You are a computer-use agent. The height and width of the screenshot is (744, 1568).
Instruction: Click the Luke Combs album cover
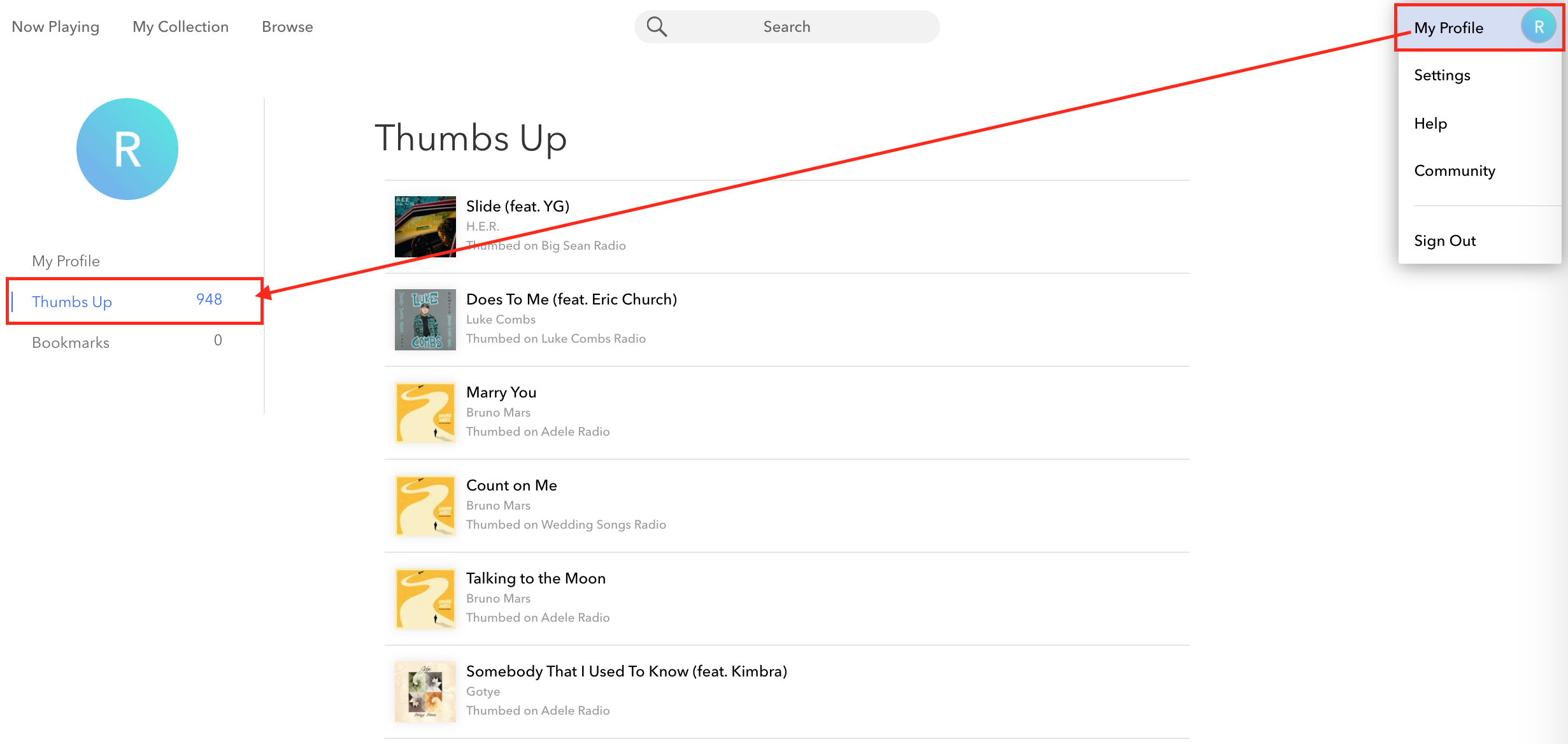coord(424,320)
